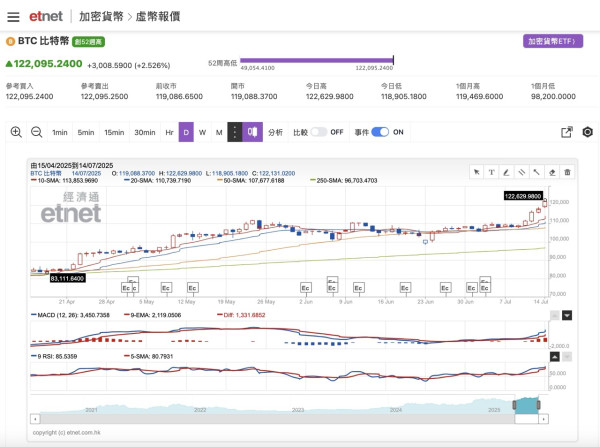Click the 1個月低 value 98,200.0000
Screen dimensions: 600x447
click(x=553, y=96)
